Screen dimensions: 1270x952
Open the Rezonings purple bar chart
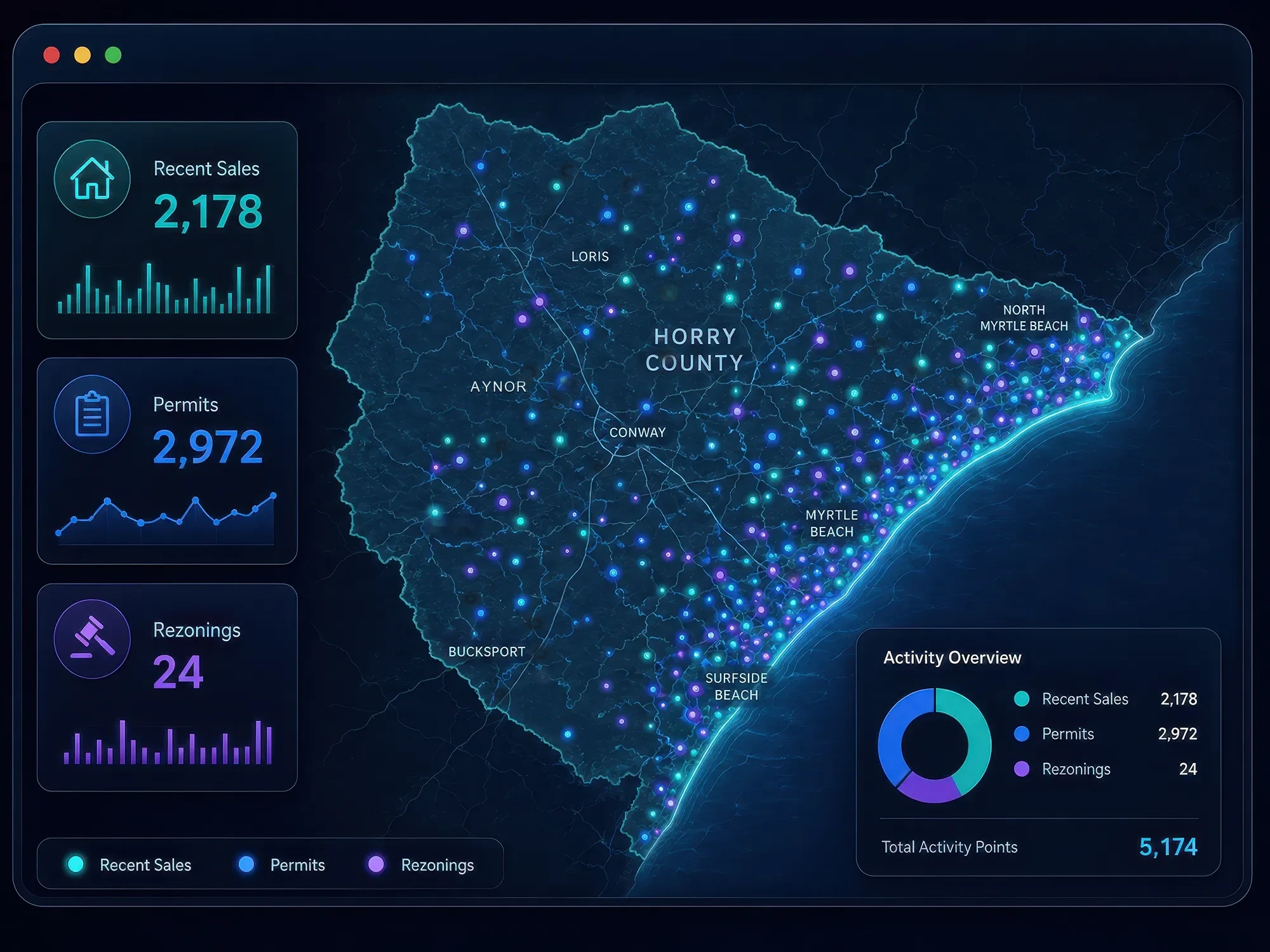(168, 741)
